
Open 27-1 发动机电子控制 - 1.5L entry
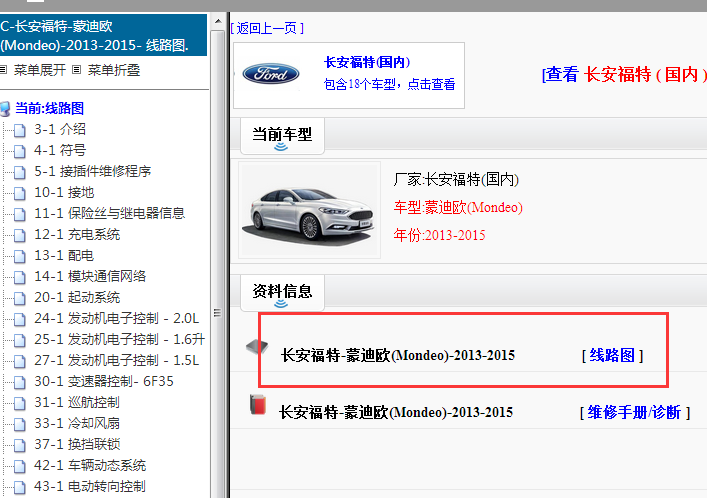tap(116, 360)
